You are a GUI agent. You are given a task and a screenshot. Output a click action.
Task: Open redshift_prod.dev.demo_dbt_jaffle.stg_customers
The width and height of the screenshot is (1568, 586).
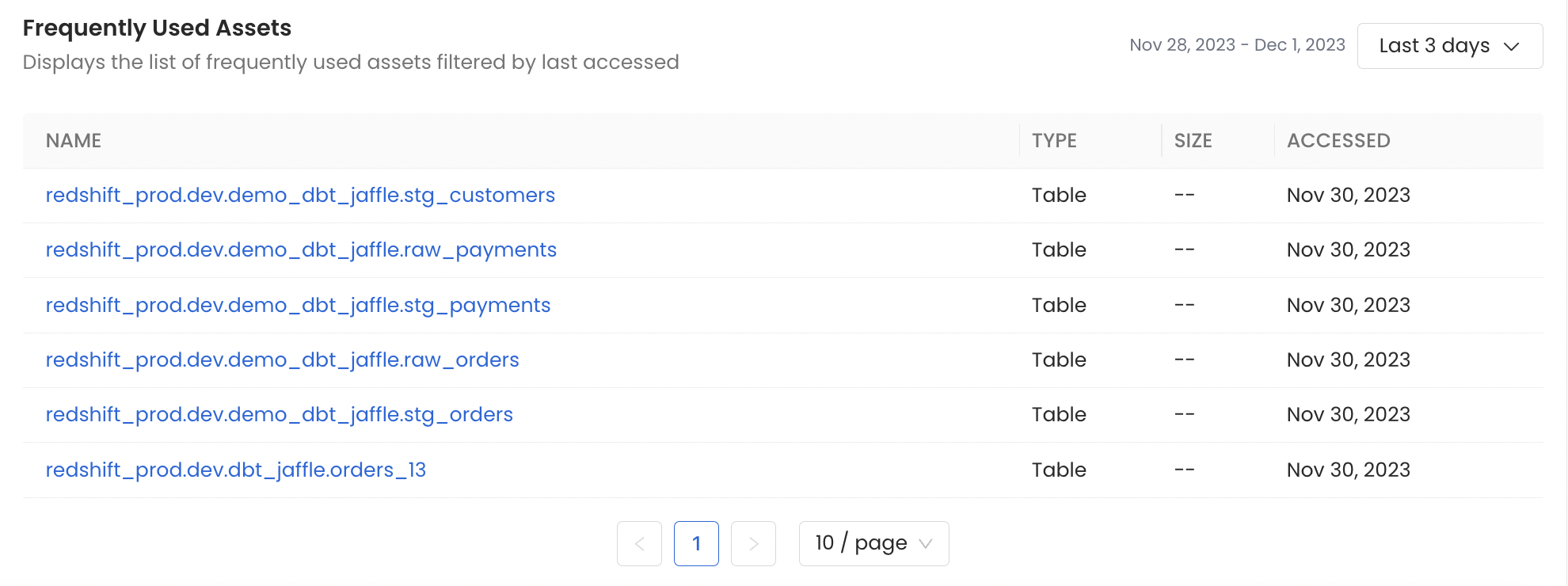pyautogui.click(x=299, y=195)
